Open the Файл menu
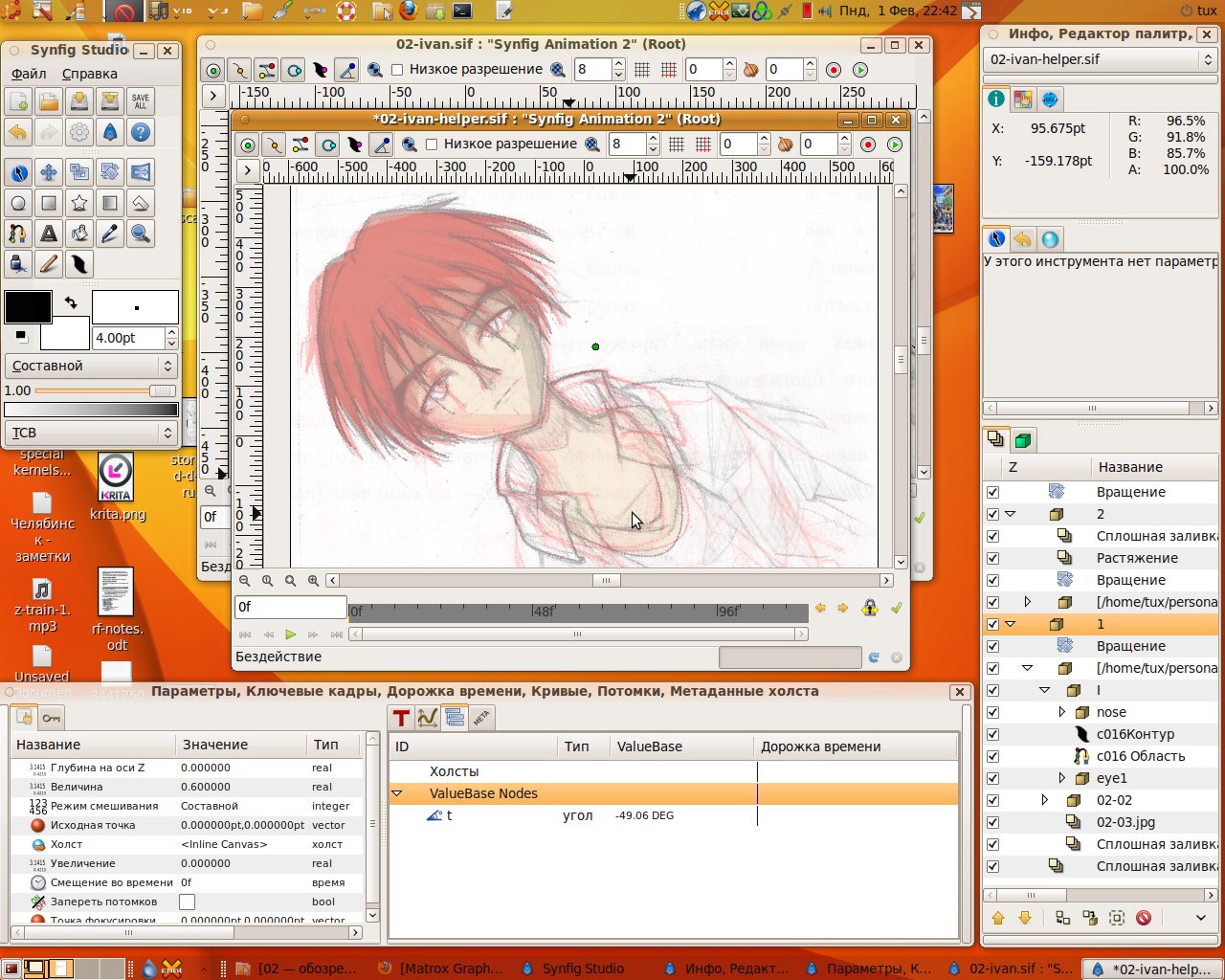The width and height of the screenshot is (1225, 980). pos(28,74)
